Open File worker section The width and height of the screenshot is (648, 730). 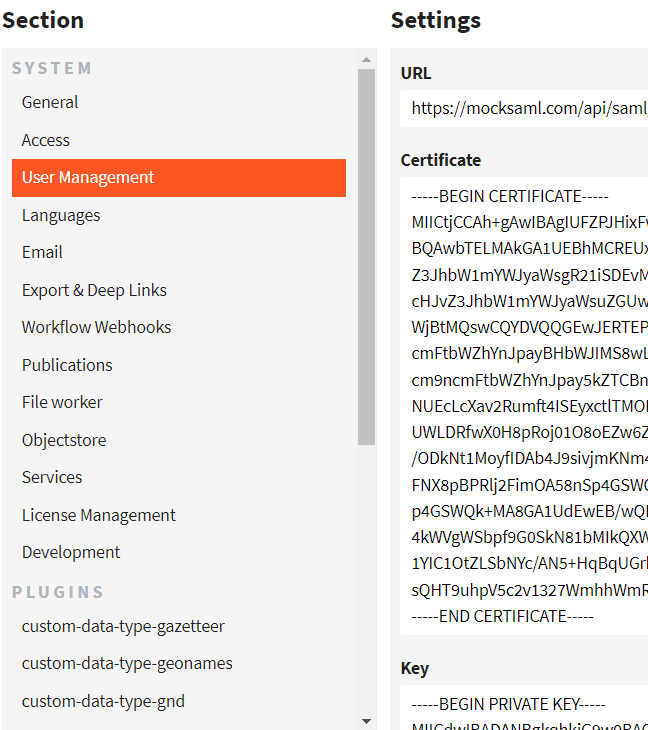[x=62, y=402]
